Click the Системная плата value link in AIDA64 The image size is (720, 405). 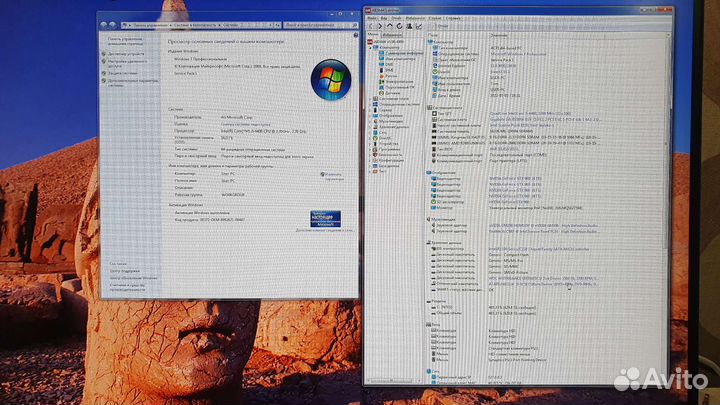tap(545, 119)
